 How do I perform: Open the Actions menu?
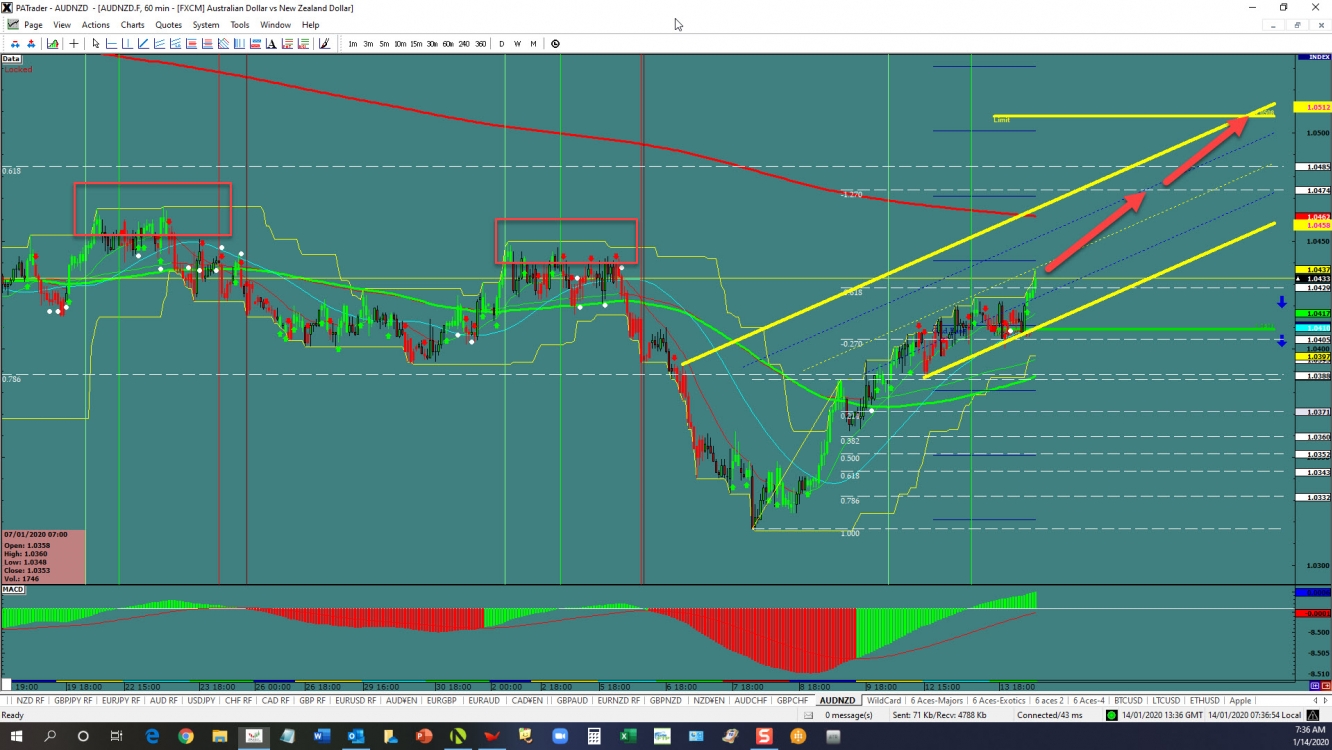click(x=96, y=25)
